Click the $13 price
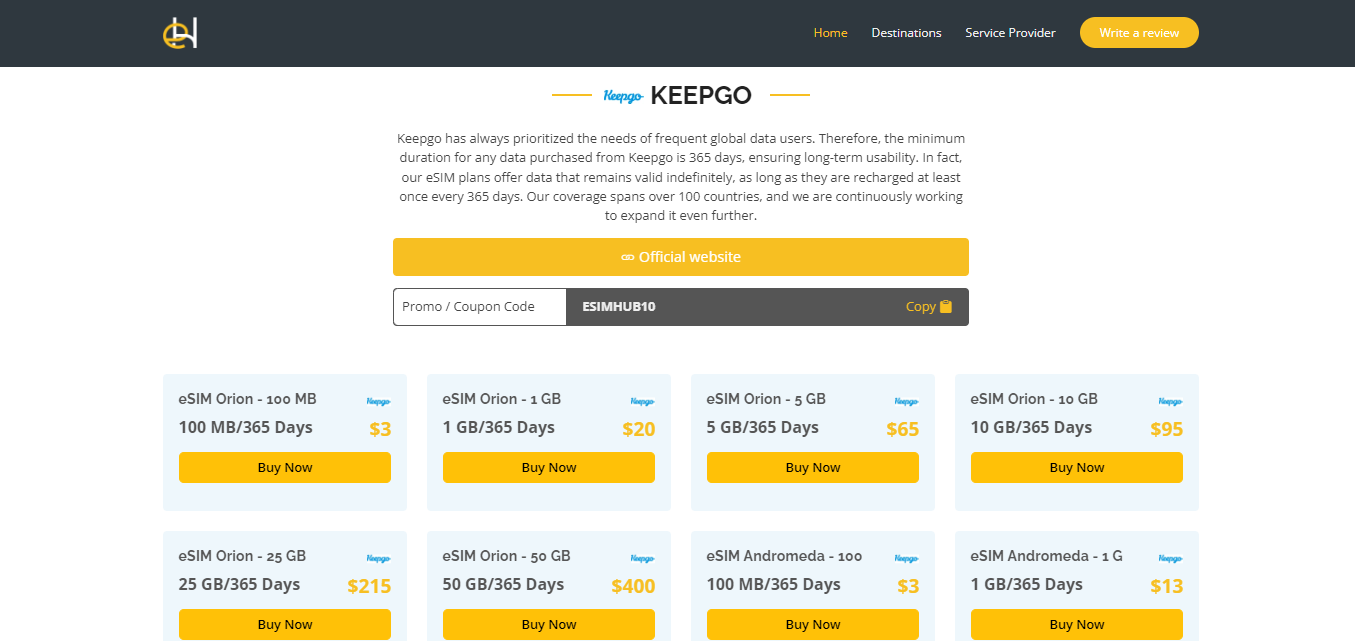Viewport: 1355px width, 641px height. point(1166,587)
